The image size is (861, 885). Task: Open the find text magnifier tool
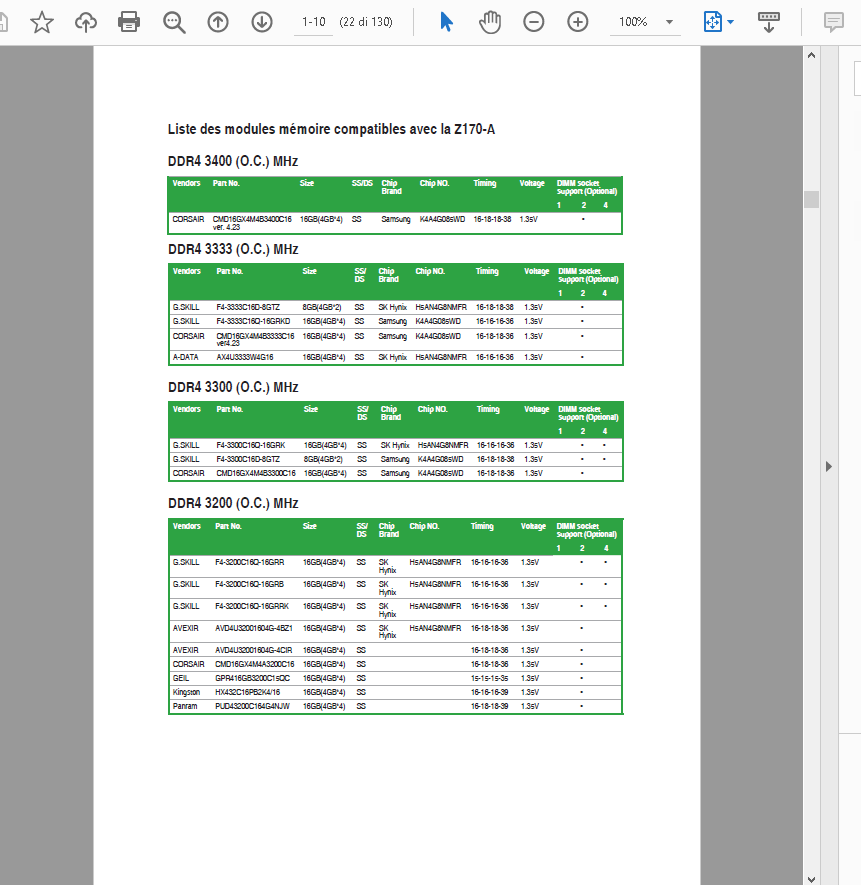(x=174, y=23)
